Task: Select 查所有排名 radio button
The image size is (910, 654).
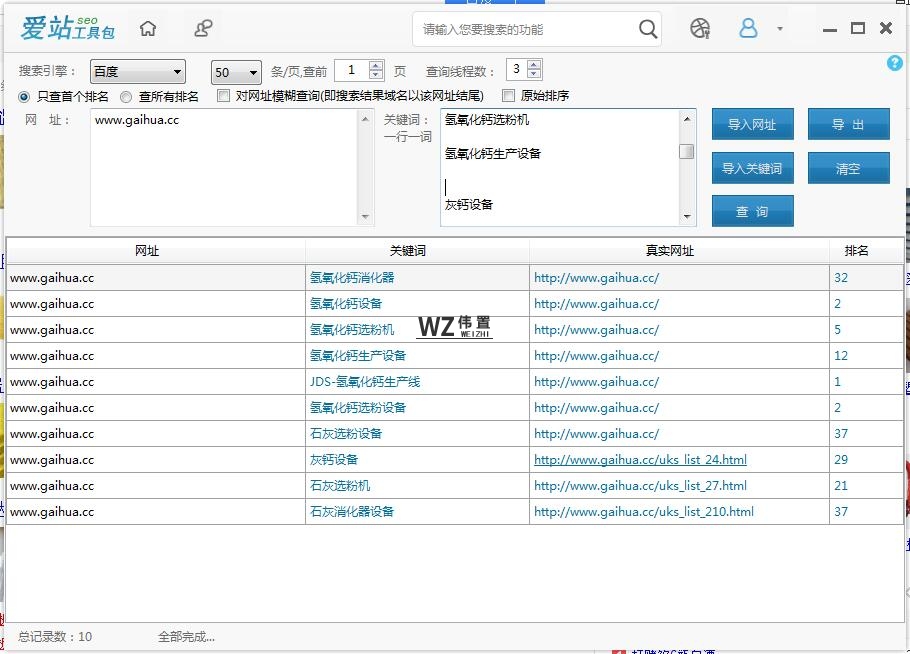Action: click(126, 97)
